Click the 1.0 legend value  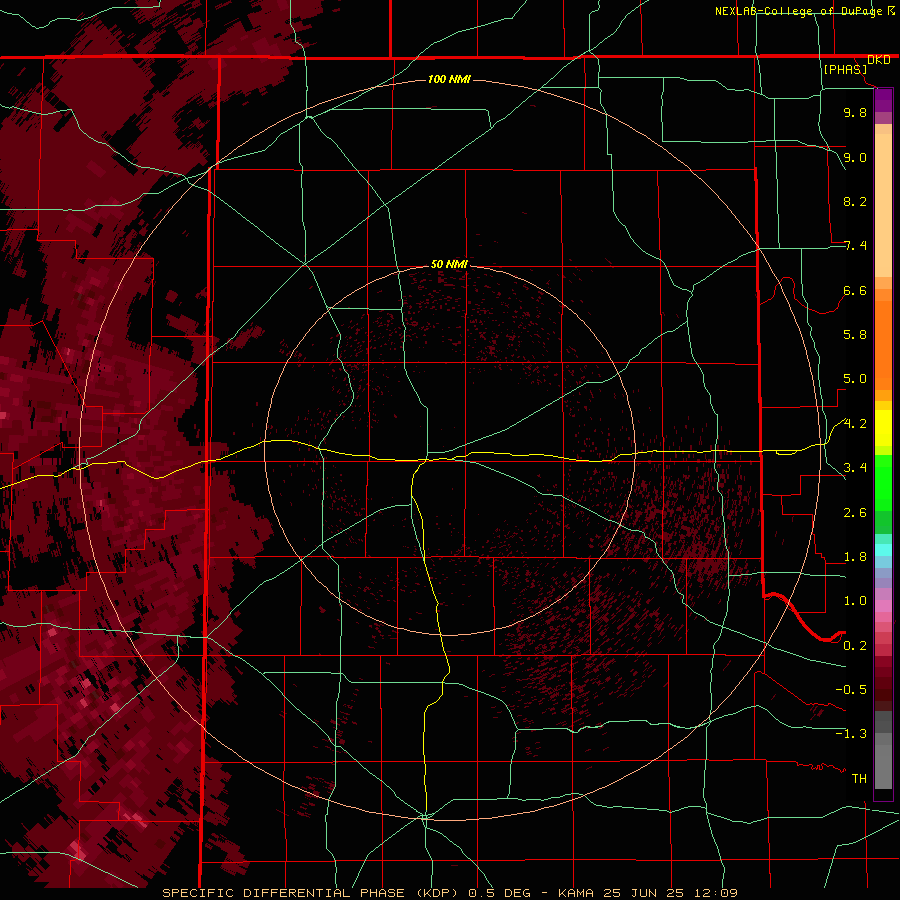coord(855,601)
